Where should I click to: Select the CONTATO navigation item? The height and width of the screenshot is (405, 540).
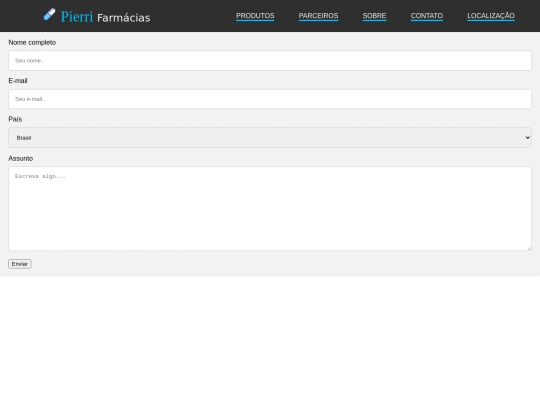coord(426,16)
